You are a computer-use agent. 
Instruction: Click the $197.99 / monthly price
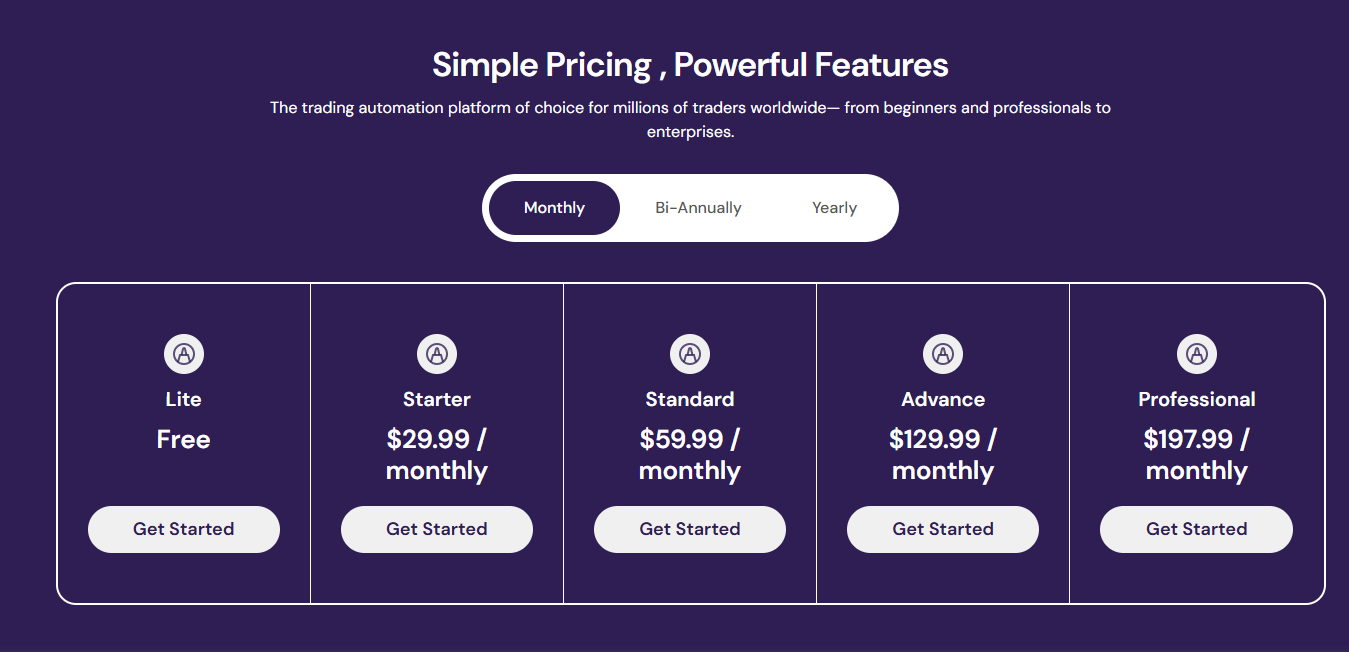(1196, 455)
